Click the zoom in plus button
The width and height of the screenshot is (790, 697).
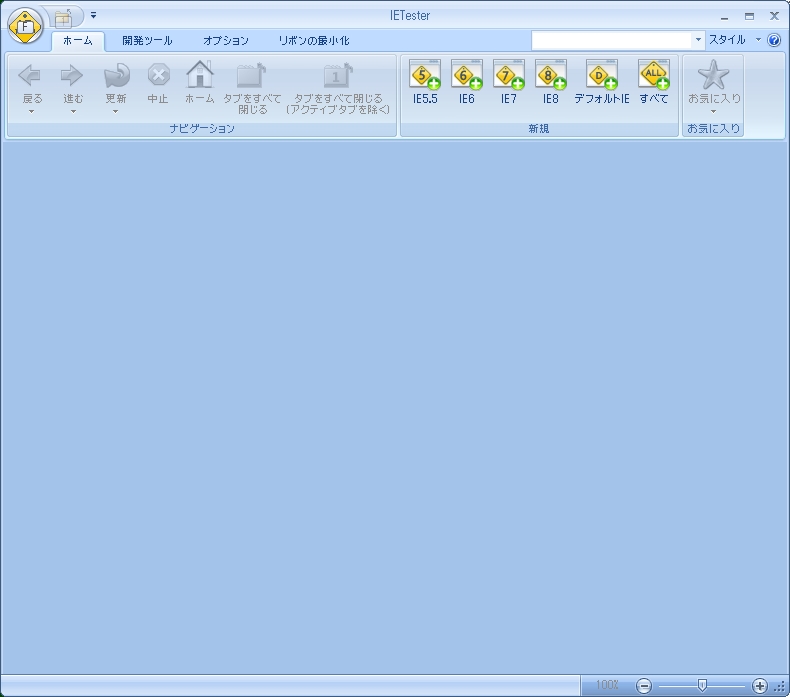pos(759,685)
